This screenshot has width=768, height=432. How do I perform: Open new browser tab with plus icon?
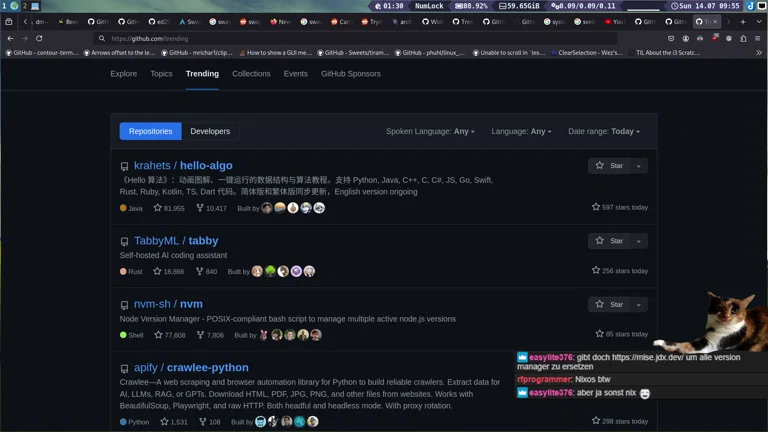click(x=743, y=21)
